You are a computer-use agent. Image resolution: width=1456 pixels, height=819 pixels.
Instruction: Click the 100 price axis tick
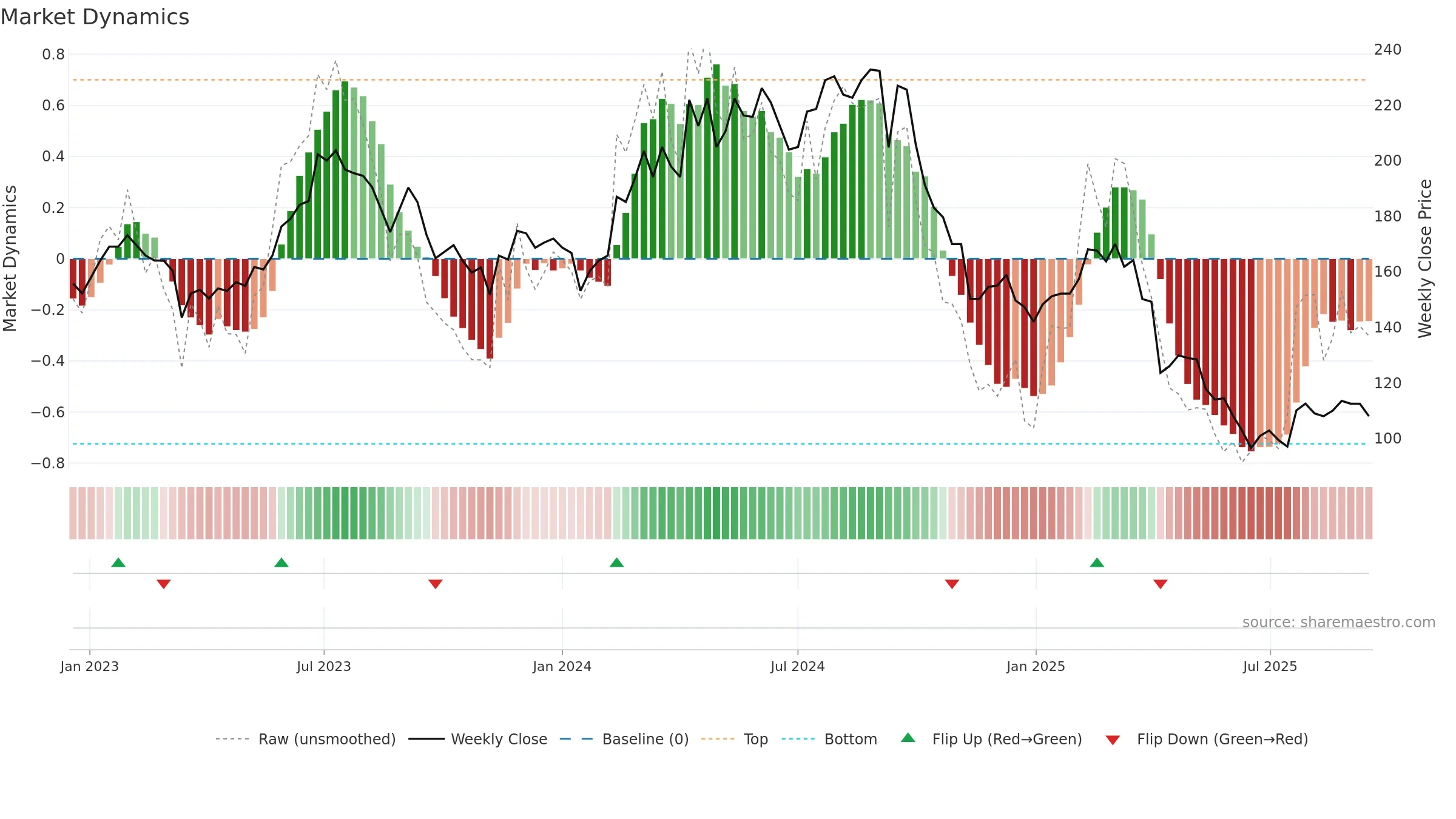[1387, 438]
